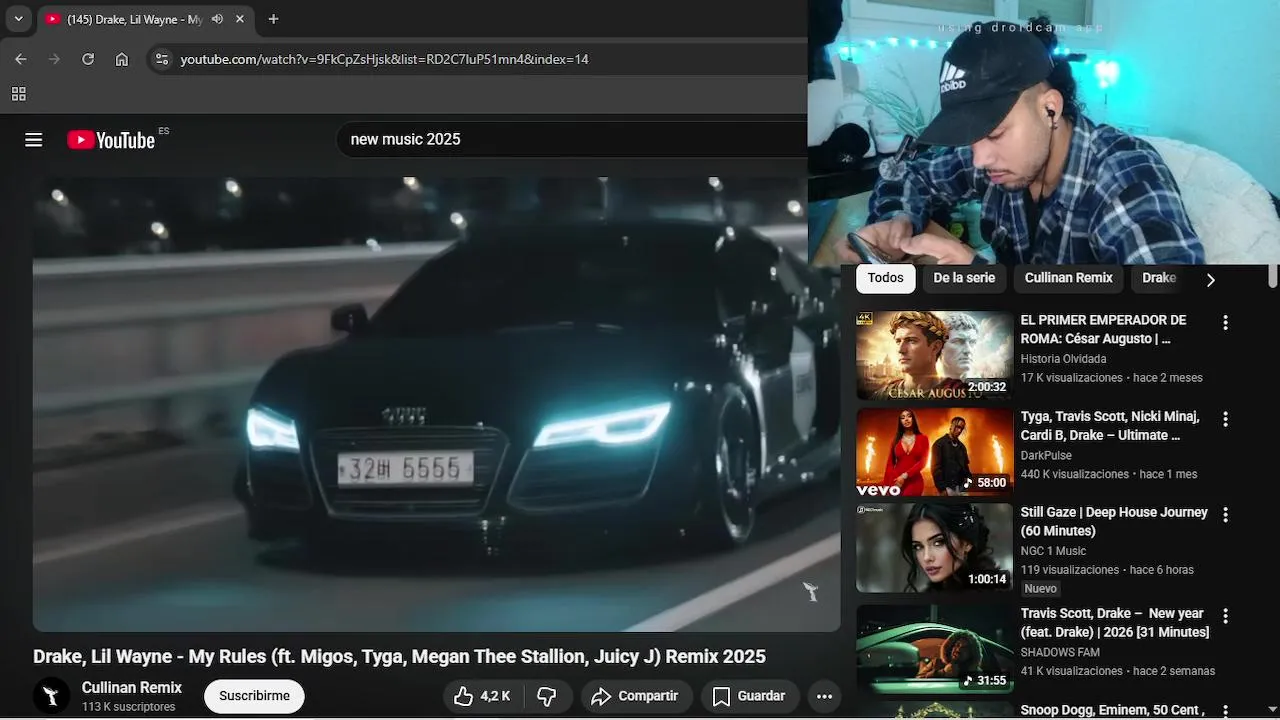Image resolution: width=1280 pixels, height=720 pixels.
Task: Open NGC 1 Music channel
Action: coord(1053,551)
